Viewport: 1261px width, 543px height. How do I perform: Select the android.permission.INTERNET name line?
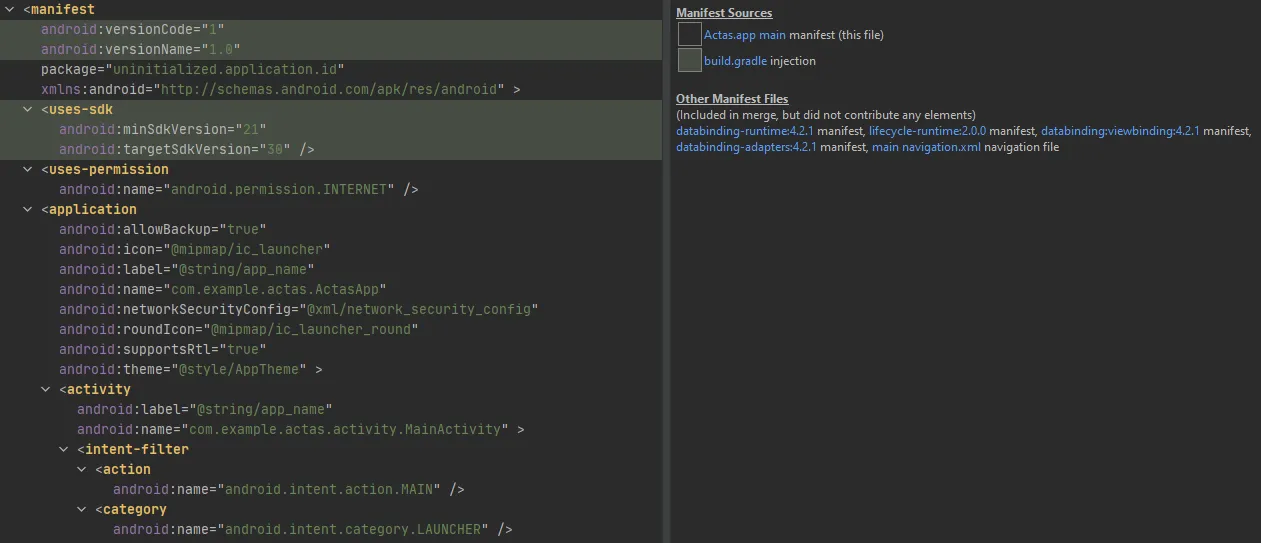pyautogui.click(x=238, y=190)
